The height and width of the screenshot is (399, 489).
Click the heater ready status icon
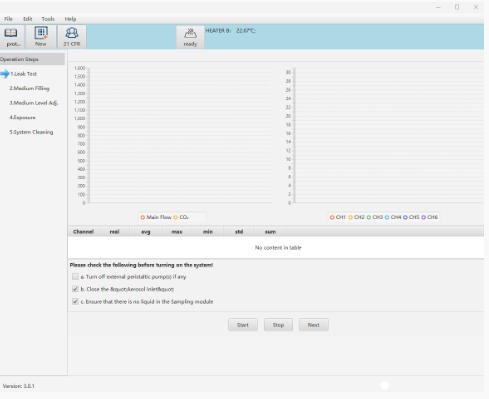[x=190, y=37]
